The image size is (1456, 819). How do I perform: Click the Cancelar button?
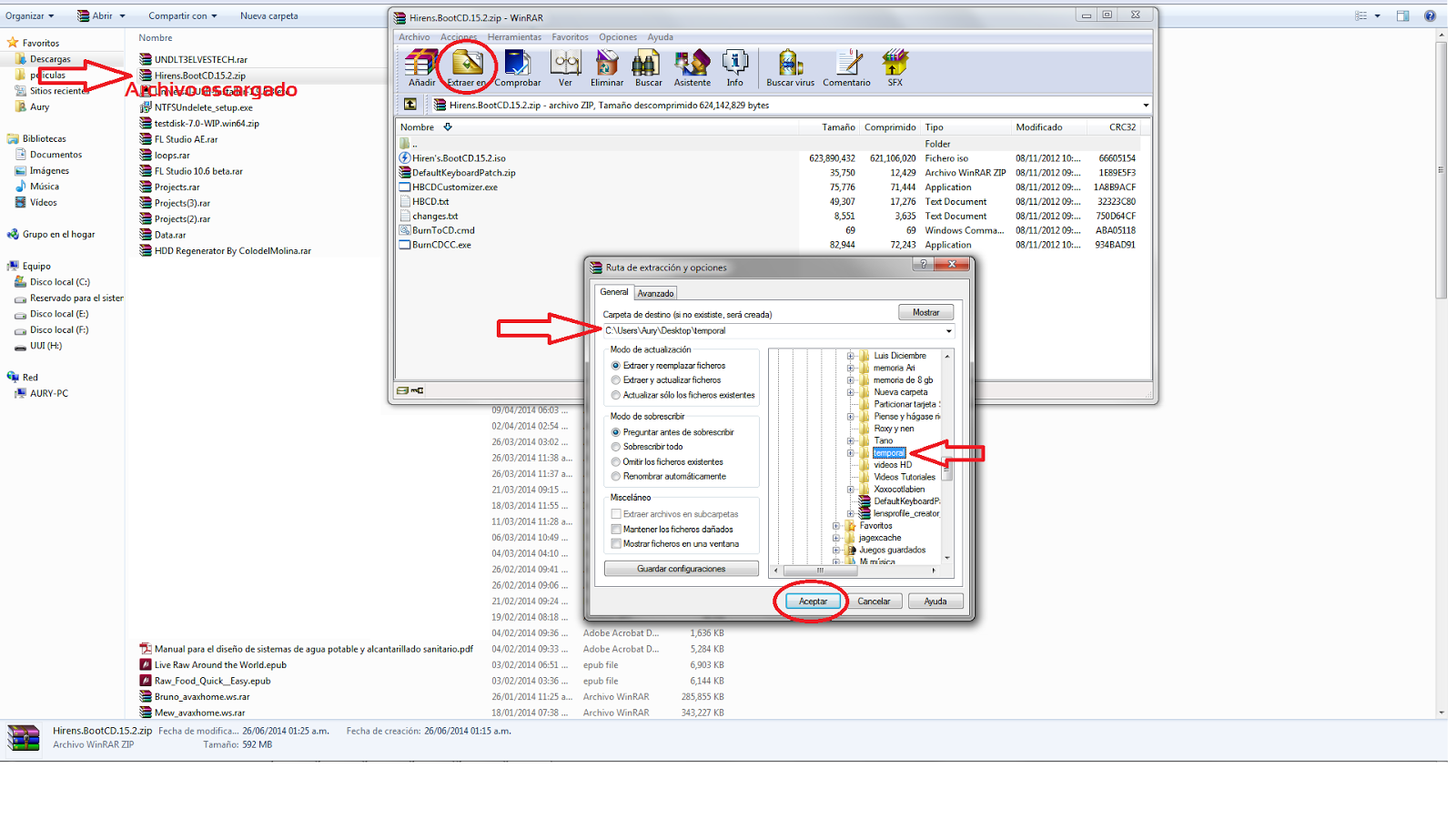[x=874, y=602]
